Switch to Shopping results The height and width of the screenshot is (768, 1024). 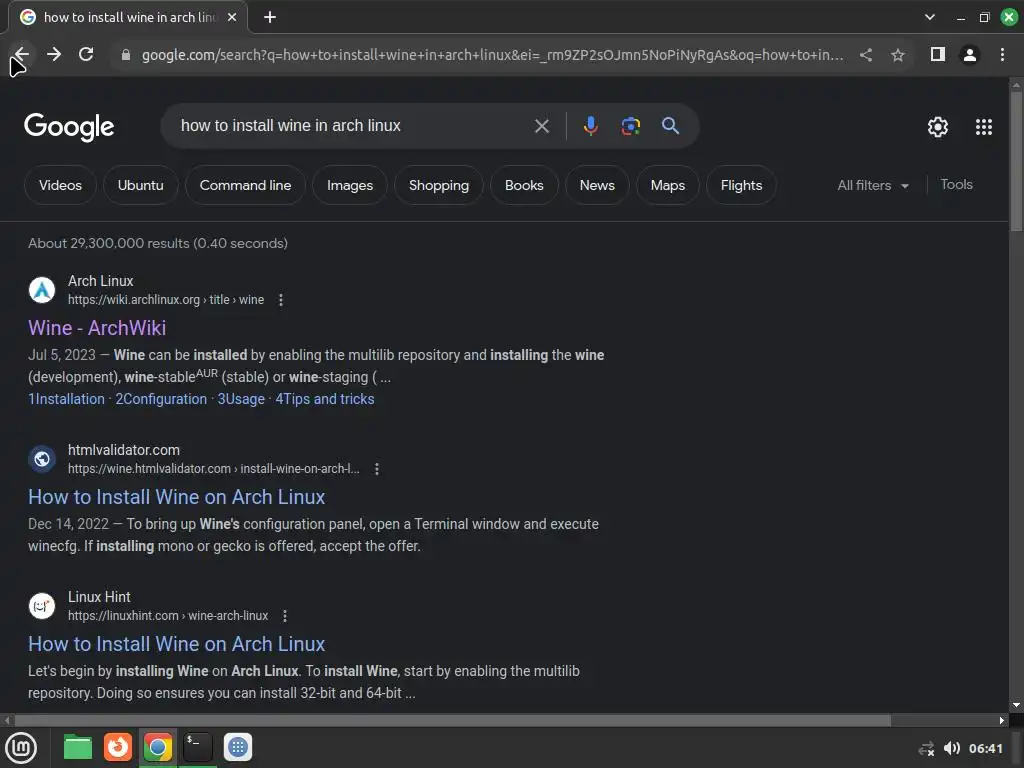click(439, 185)
